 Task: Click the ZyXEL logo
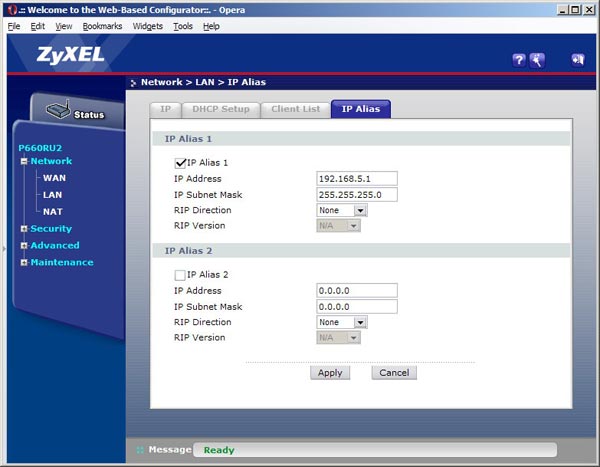point(70,54)
